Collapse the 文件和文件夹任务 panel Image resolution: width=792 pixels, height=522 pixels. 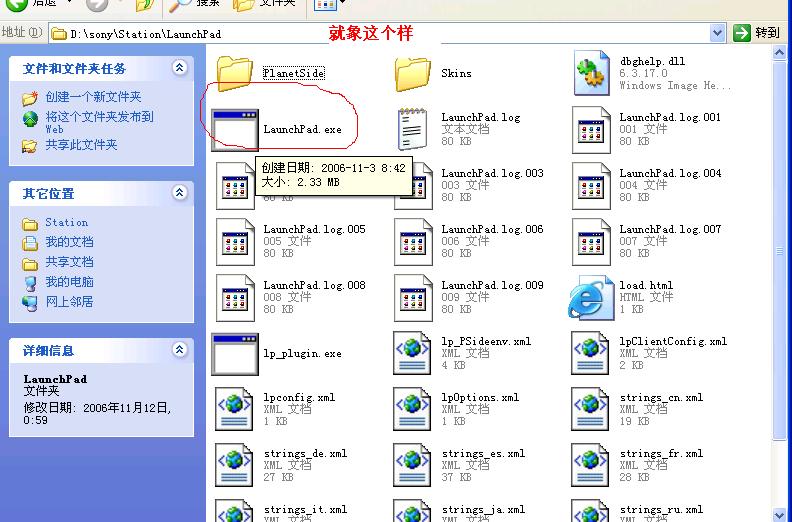(179, 67)
